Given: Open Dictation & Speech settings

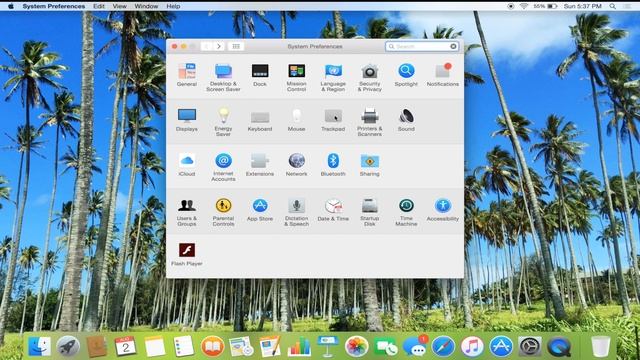Looking at the screenshot, I should click(x=296, y=211).
